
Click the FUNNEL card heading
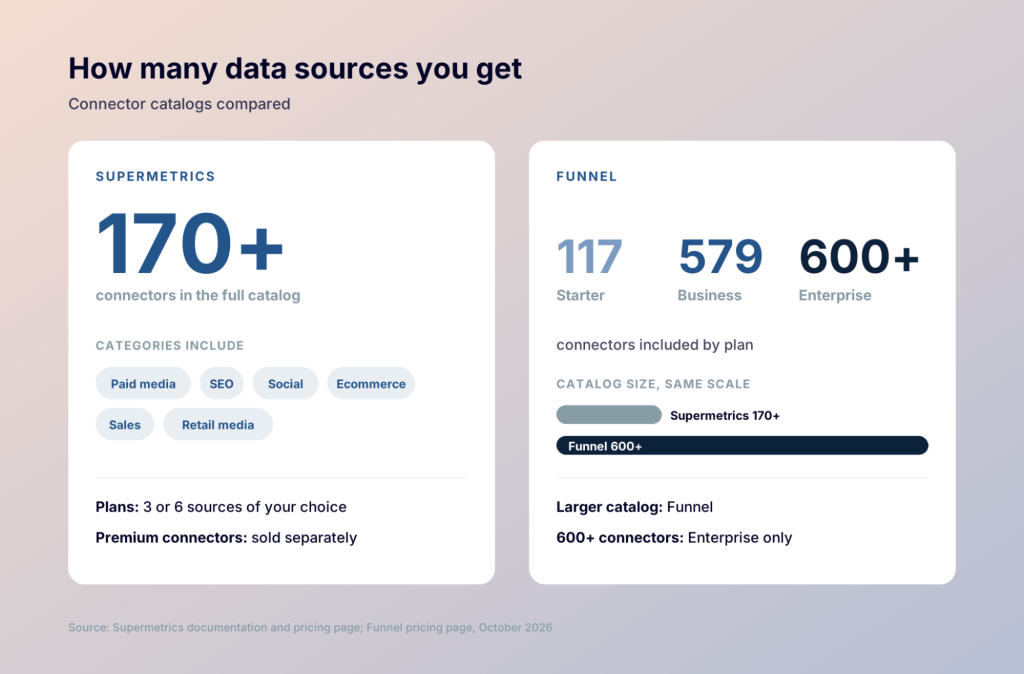point(586,176)
